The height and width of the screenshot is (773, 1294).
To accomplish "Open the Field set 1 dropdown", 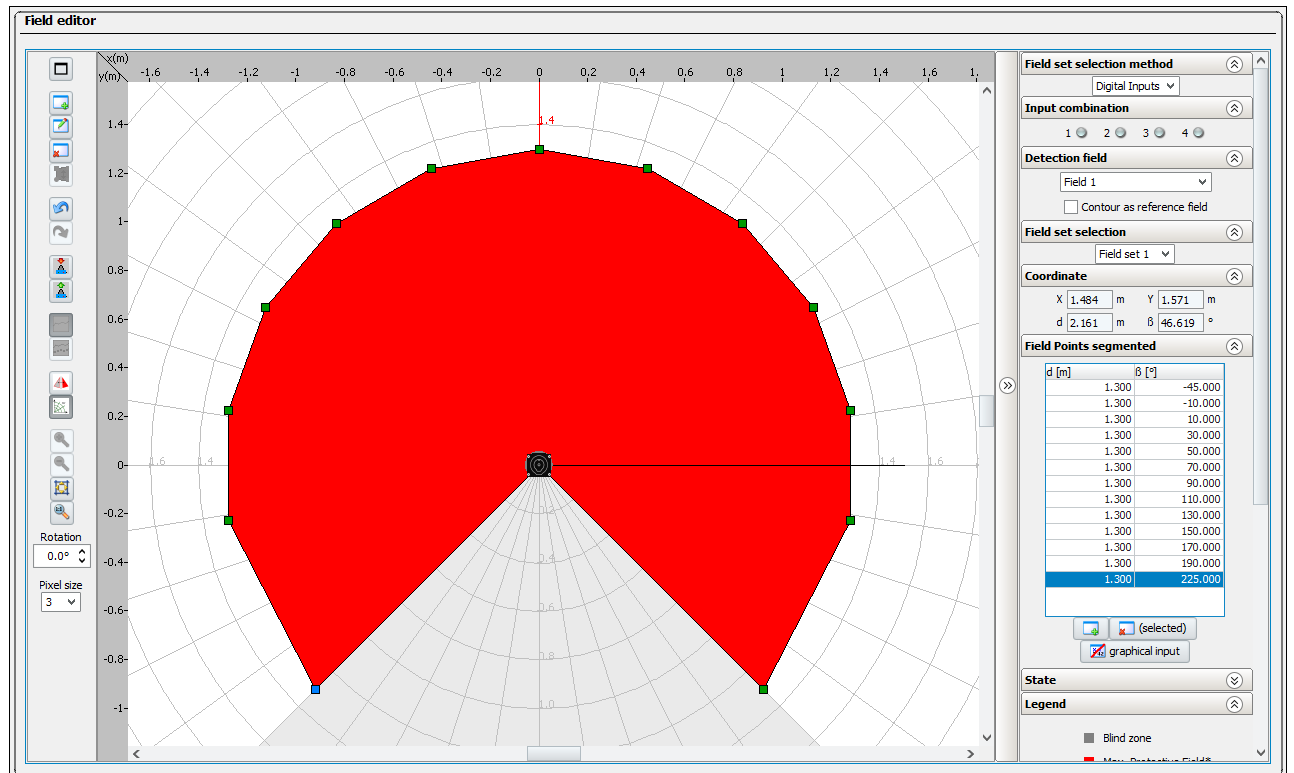I will pyautogui.click(x=1135, y=254).
